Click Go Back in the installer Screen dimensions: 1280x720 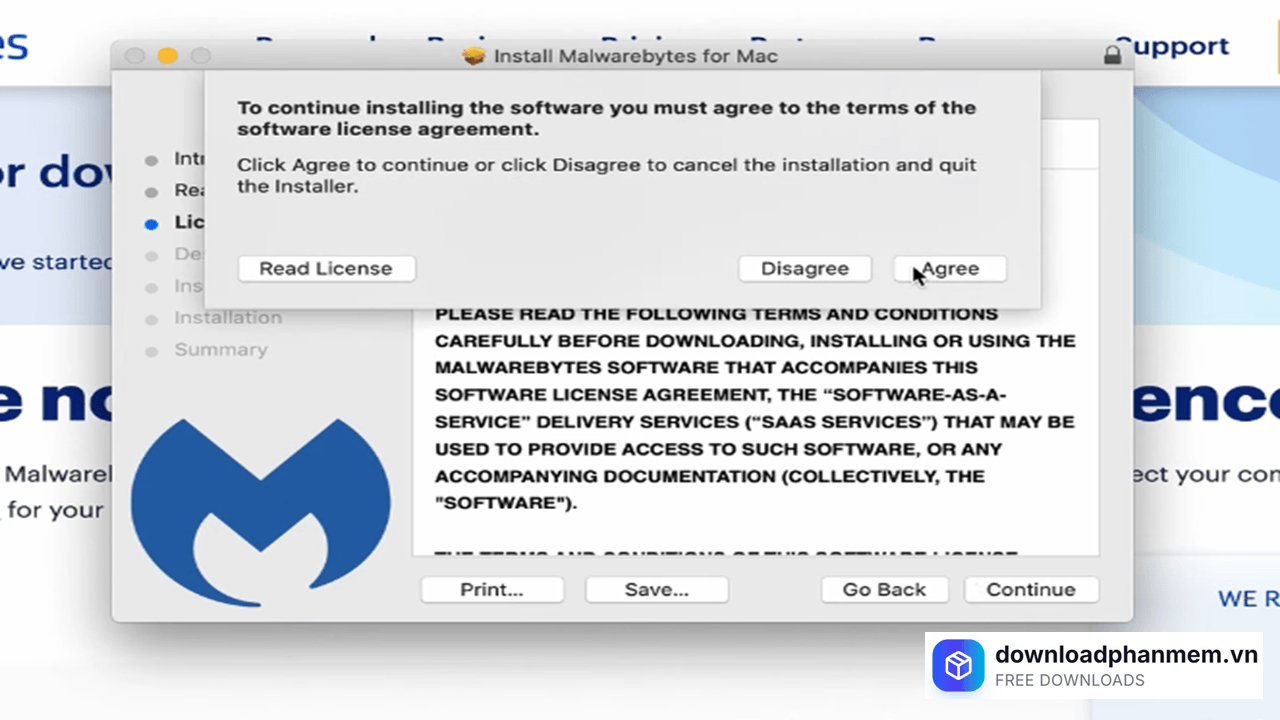tap(884, 590)
